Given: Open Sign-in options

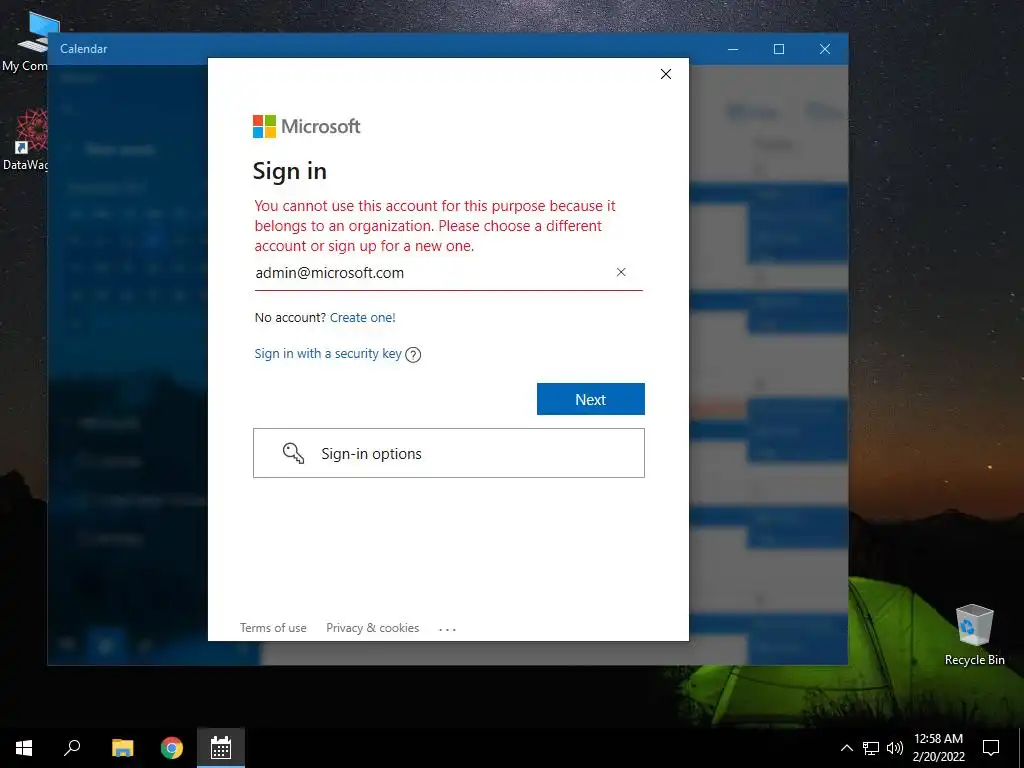Looking at the screenshot, I should (x=449, y=453).
